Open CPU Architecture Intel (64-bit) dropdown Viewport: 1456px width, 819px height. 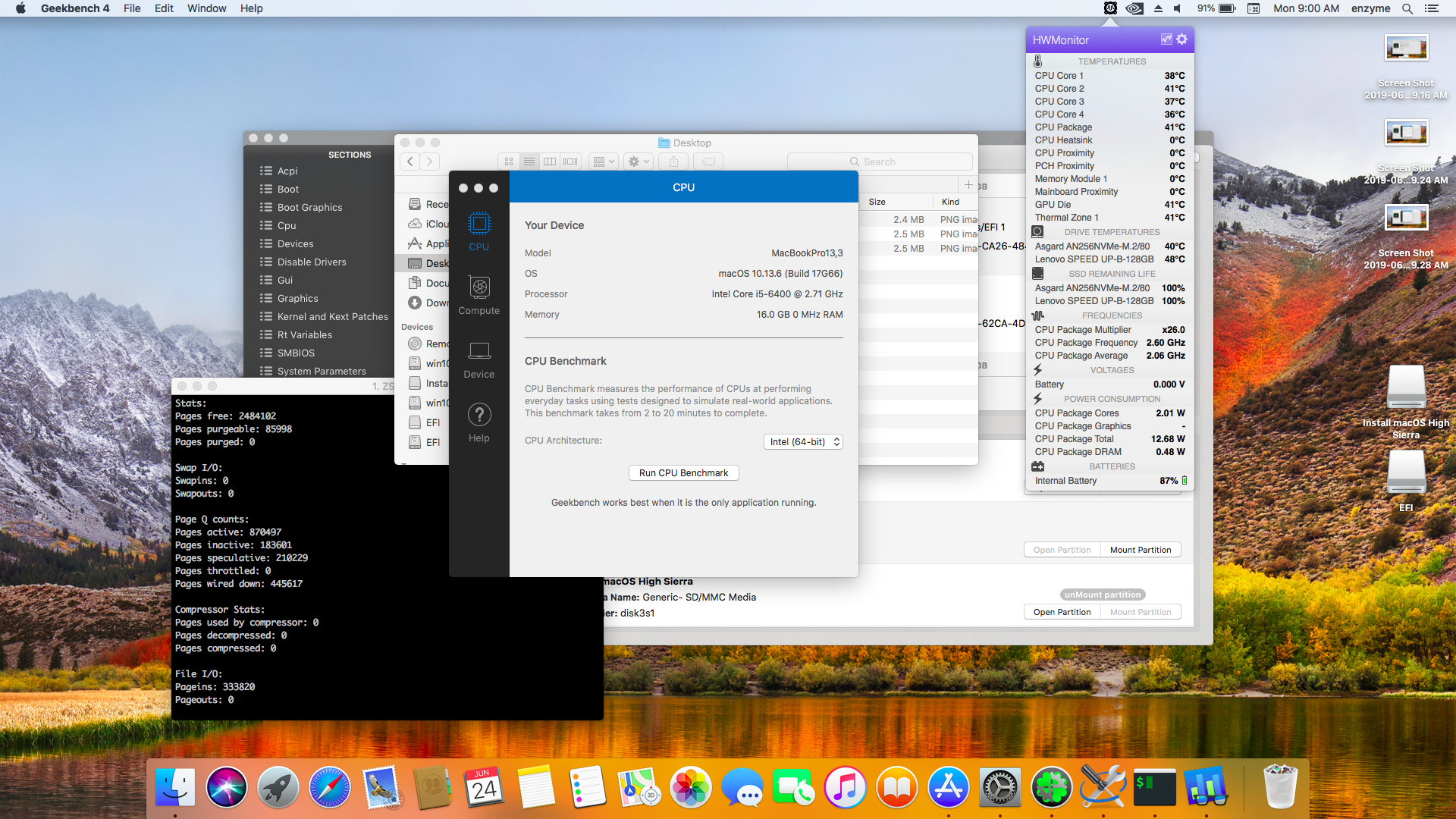tap(803, 442)
